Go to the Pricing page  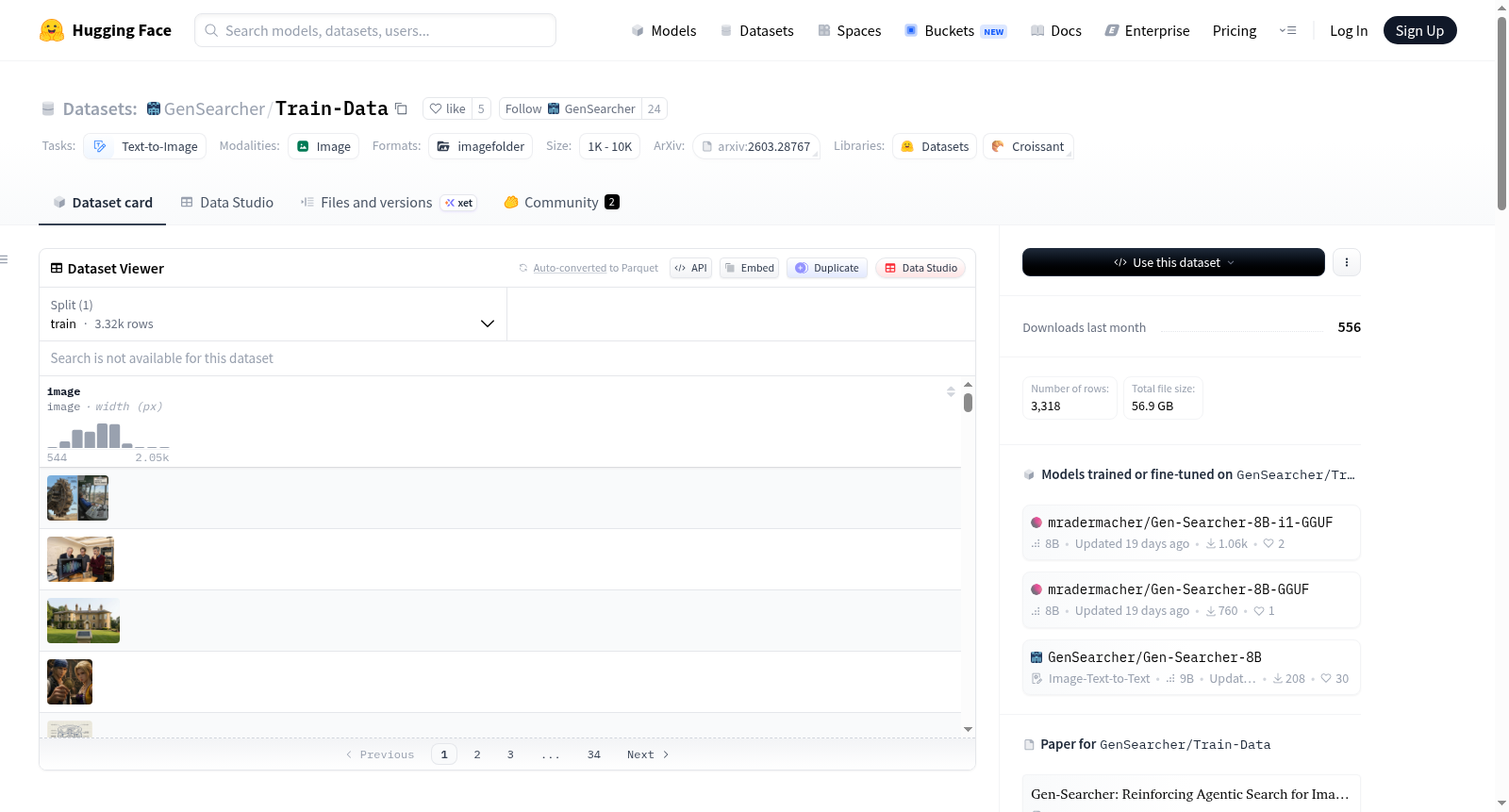pyautogui.click(x=1235, y=30)
